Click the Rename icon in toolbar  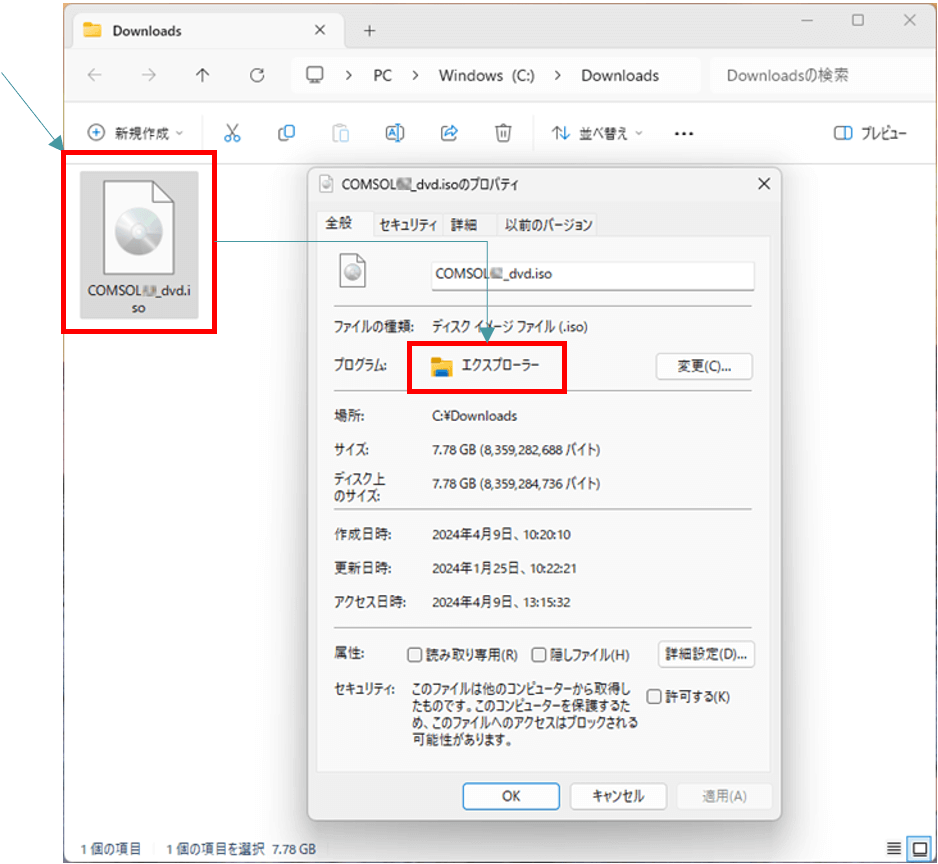coord(395,133)
